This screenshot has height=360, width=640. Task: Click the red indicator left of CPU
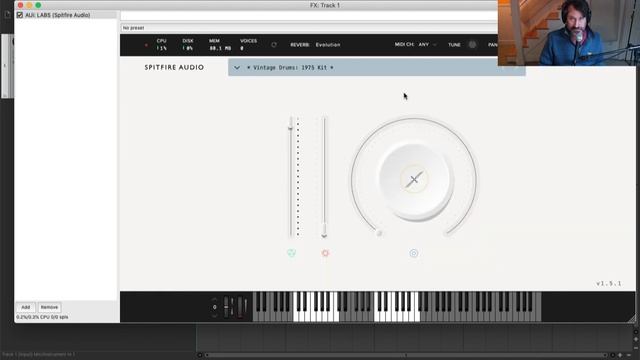(x=146, y=45)
